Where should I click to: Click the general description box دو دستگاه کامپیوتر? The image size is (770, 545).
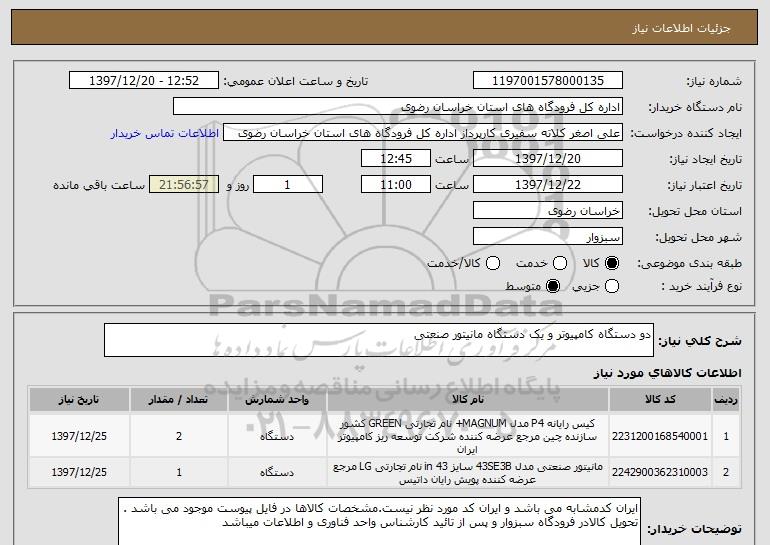[379, 340]
